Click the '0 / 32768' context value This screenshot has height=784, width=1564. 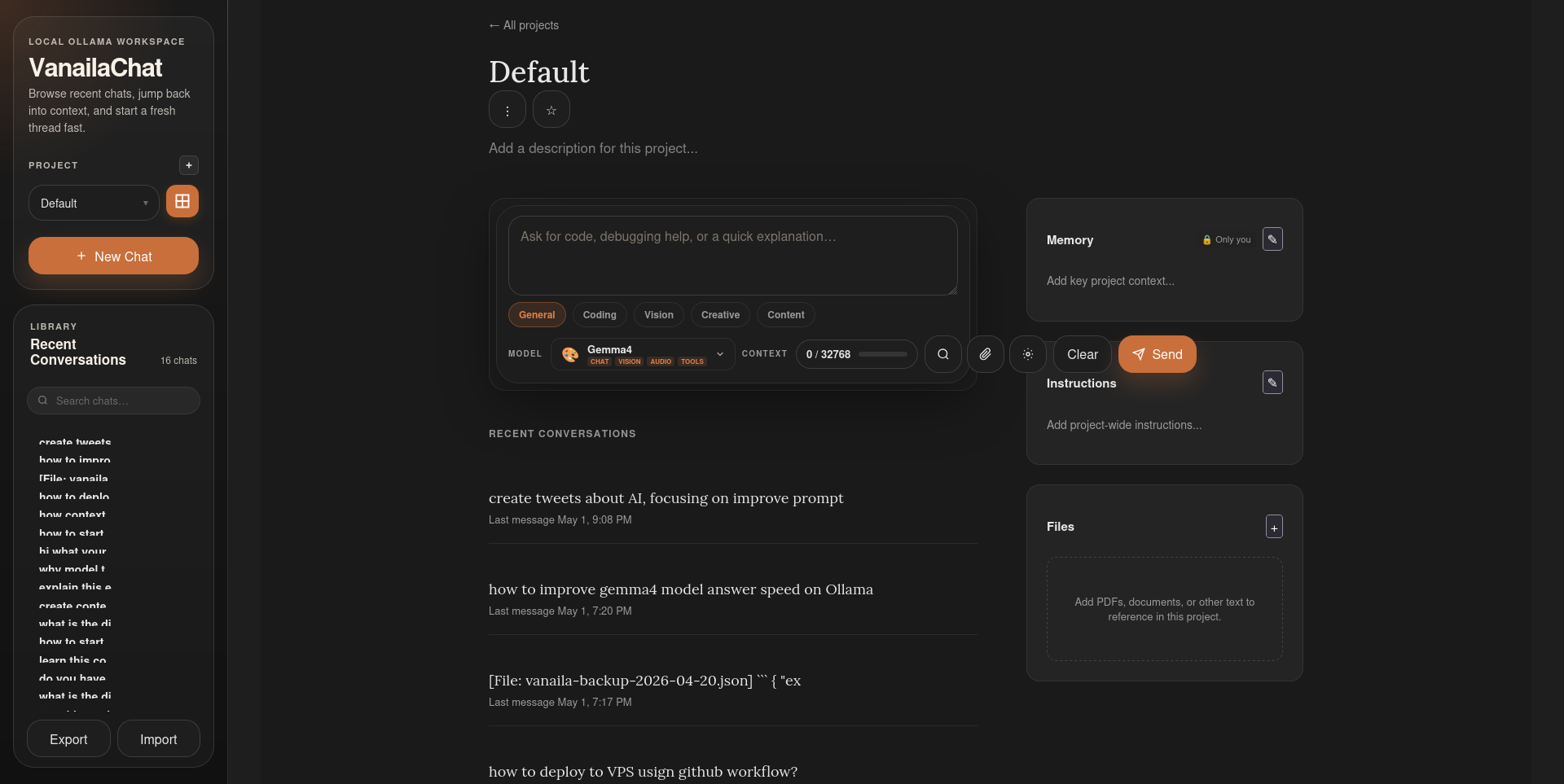pyautogui.click(x=828, y=354)
